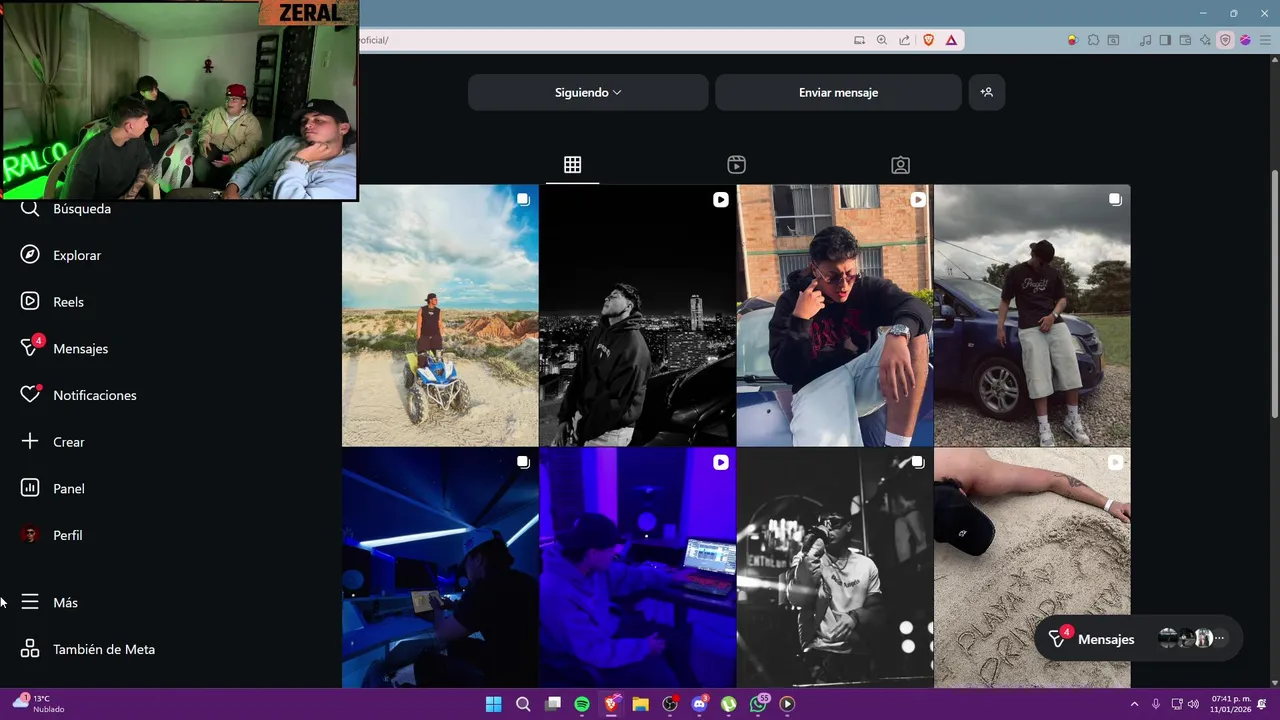Click the music note toolbar icon
Screen dimensions: 1280x720
1145,40
